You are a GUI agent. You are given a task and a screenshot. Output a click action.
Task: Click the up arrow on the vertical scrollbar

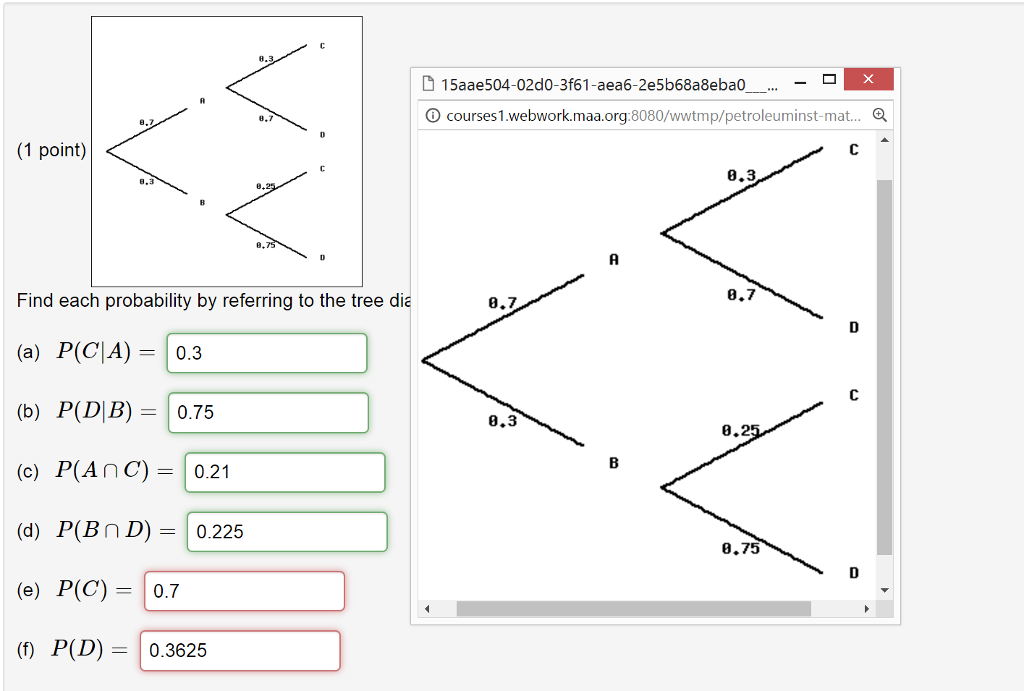(x=885, y=139)
